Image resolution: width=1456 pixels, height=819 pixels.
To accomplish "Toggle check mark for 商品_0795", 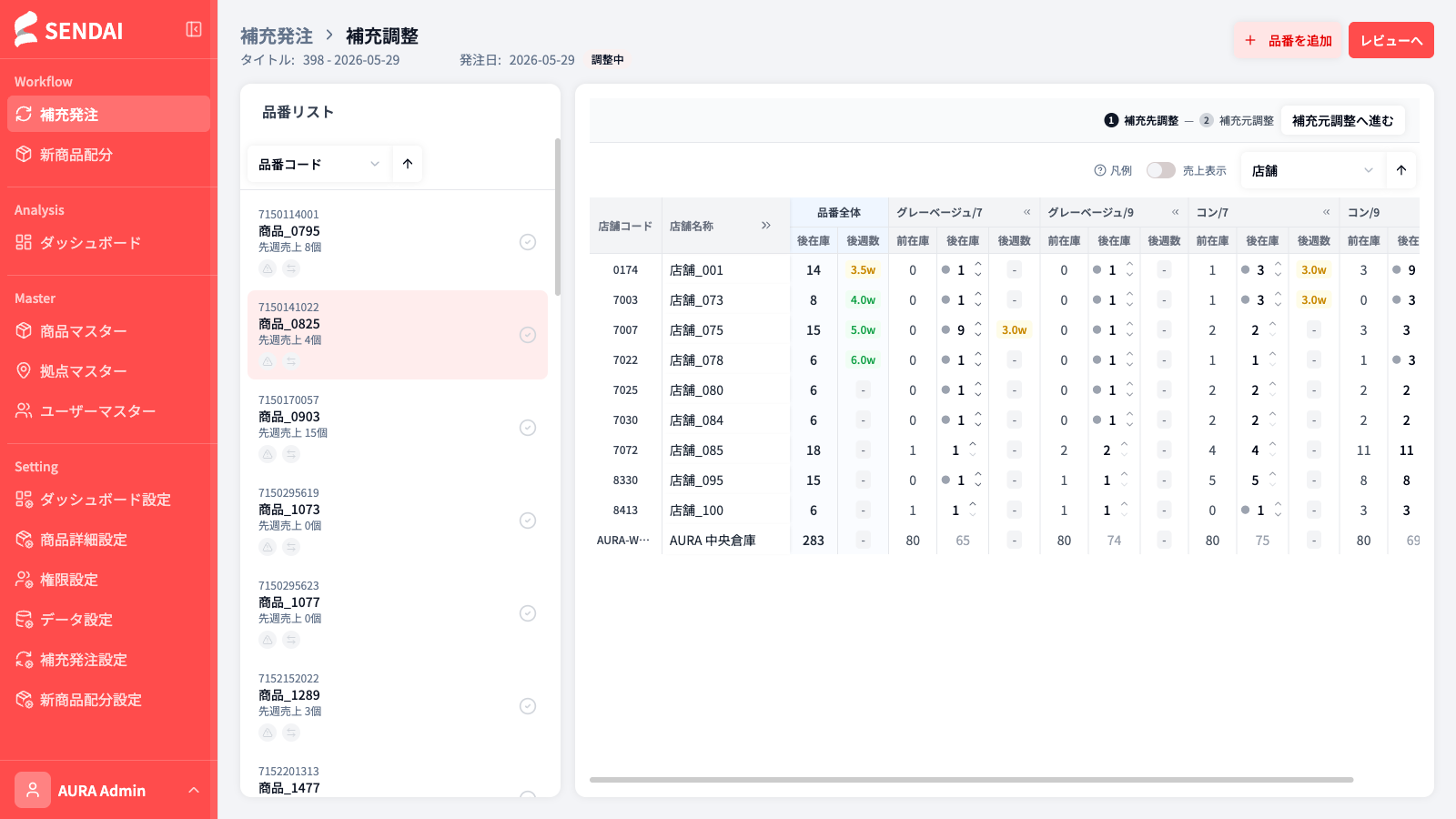I will tap(528, 242).
